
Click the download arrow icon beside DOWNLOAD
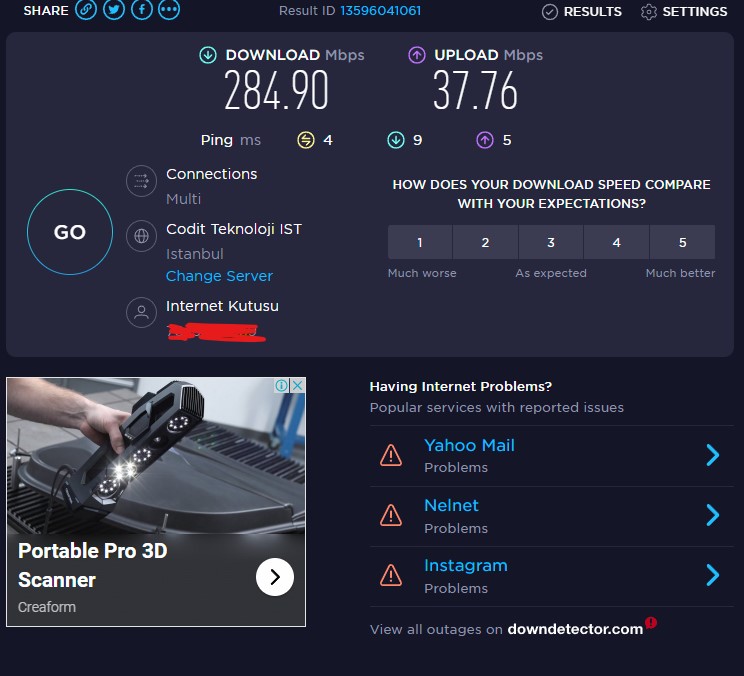click(x=208, y=55)
